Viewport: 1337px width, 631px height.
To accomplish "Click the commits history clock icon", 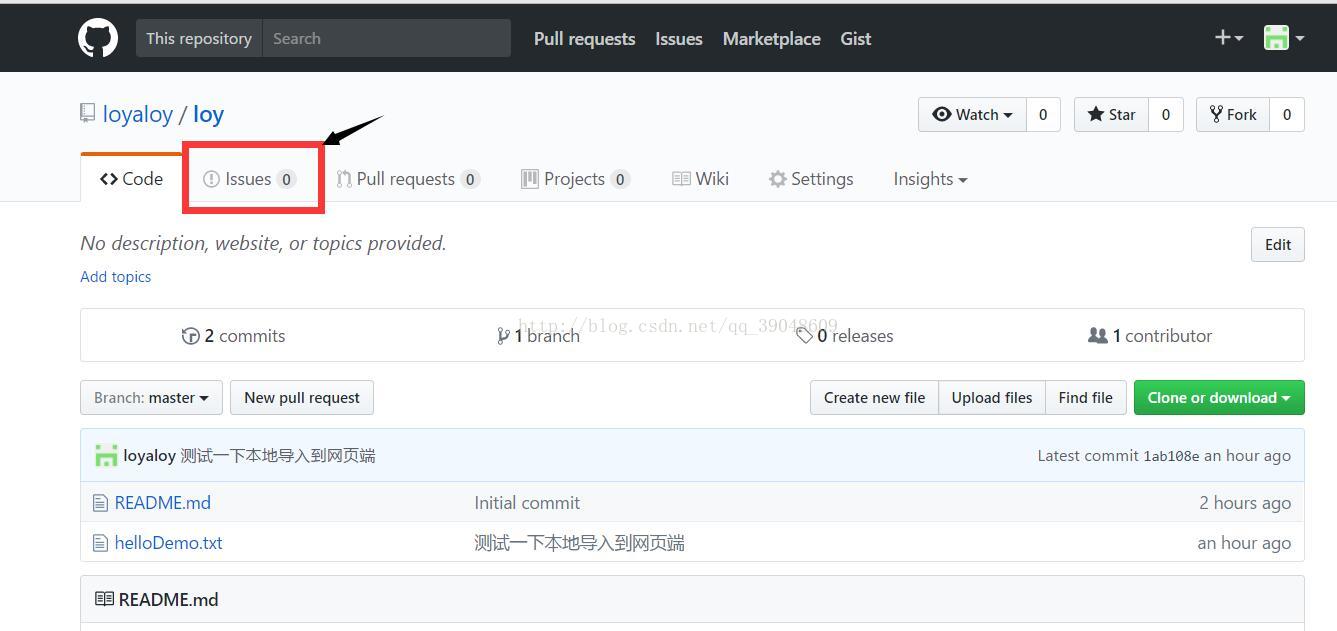I will click(x=190, y=336).
